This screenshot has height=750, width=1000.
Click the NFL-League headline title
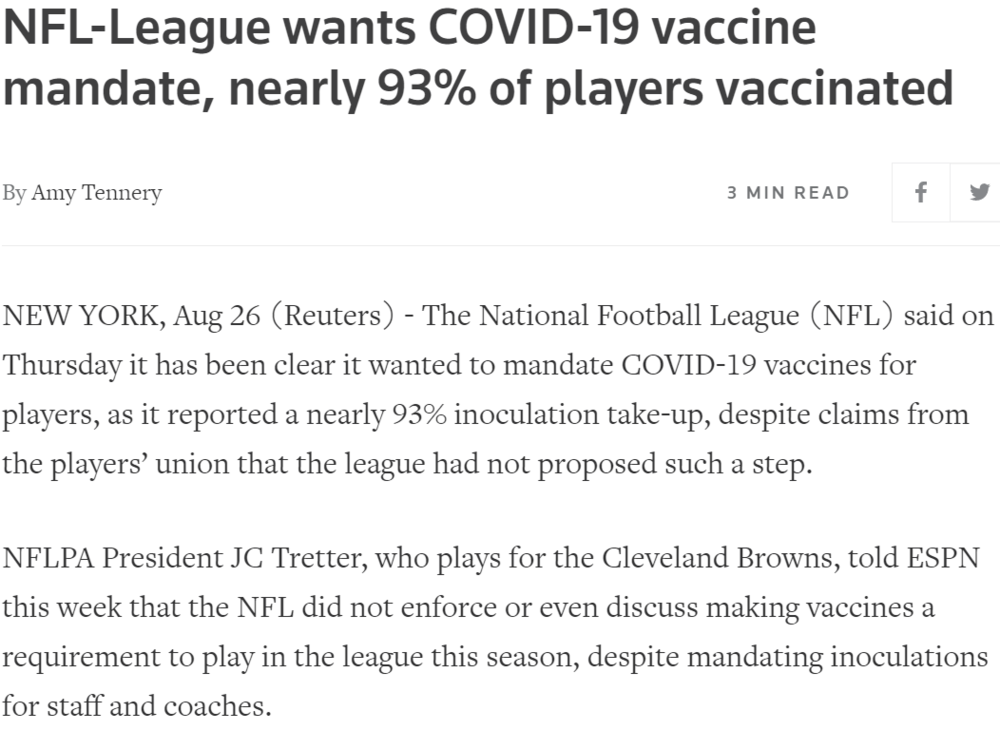[x=476, y=60]
